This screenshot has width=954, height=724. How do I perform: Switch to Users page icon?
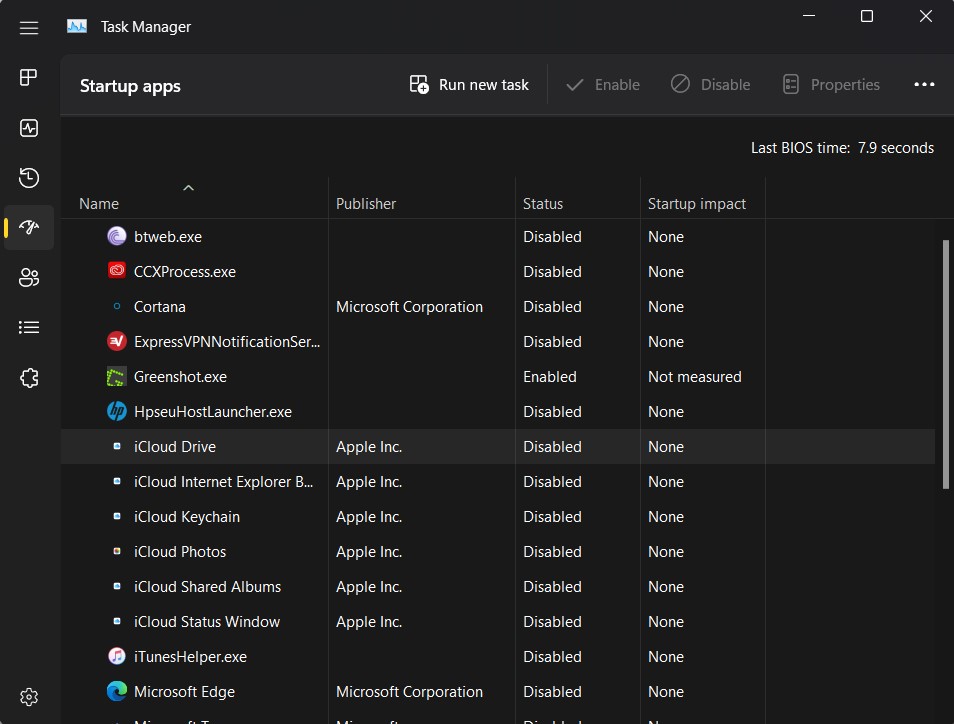click(29, 277)
